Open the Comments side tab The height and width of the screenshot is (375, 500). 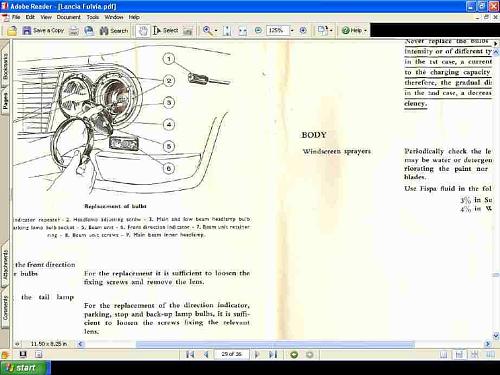pyautogui.click(x=5, y=308)
